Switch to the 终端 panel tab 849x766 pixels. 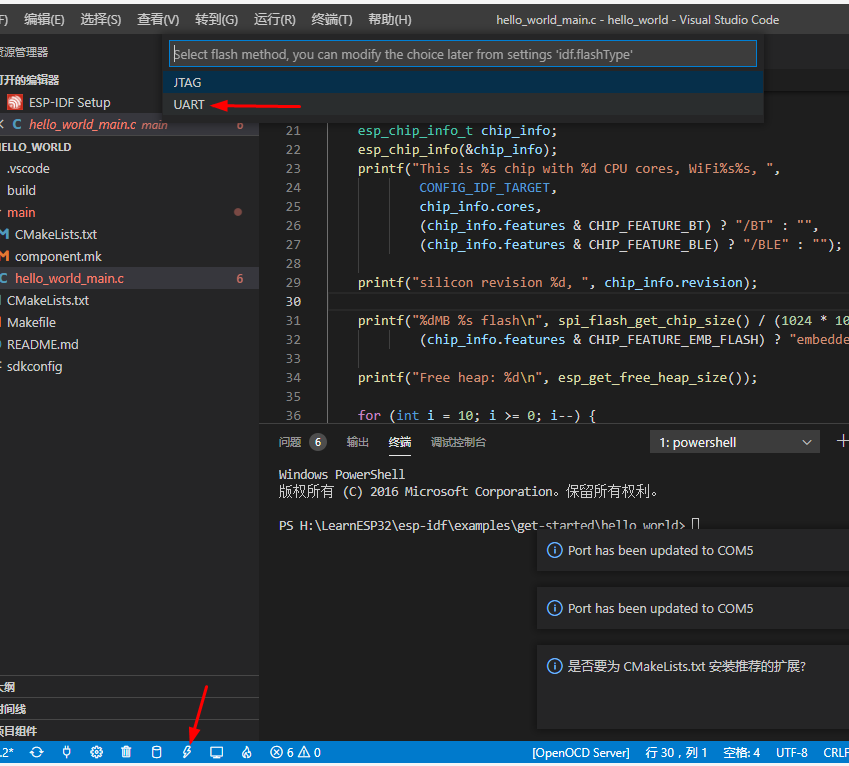click(x=400, y=442)
